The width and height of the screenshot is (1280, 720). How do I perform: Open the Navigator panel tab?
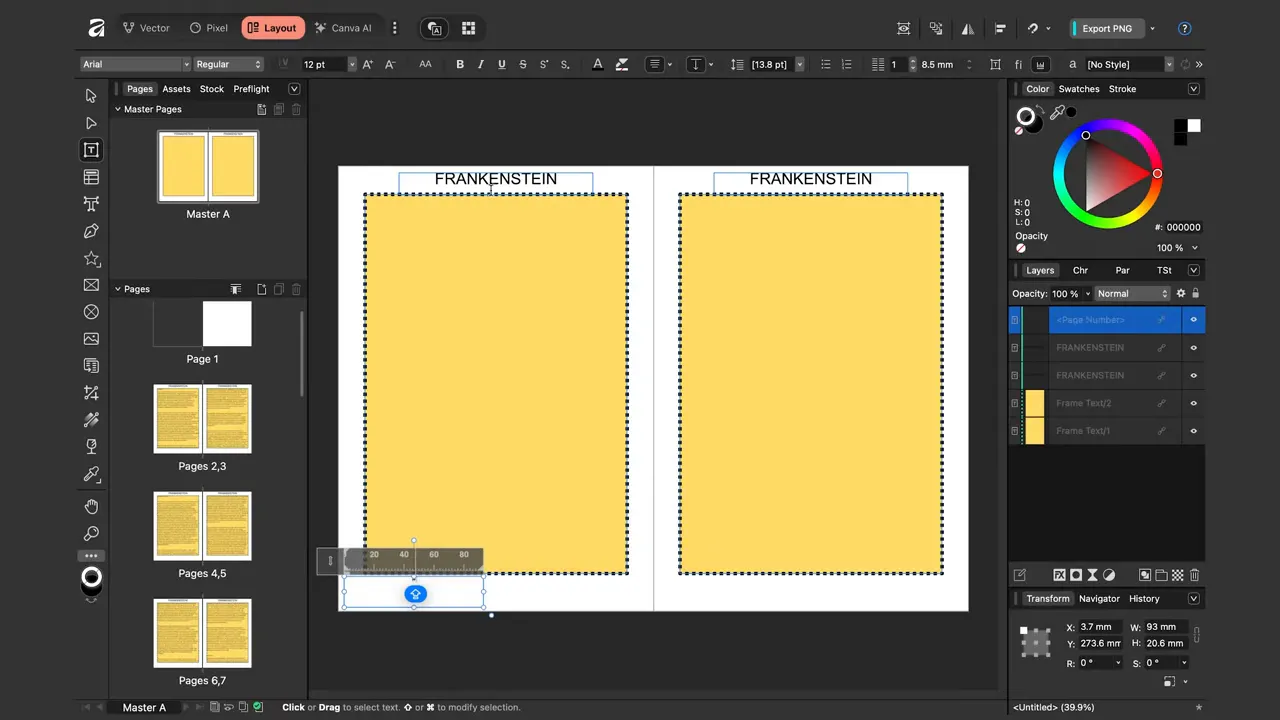[1099, 598]
